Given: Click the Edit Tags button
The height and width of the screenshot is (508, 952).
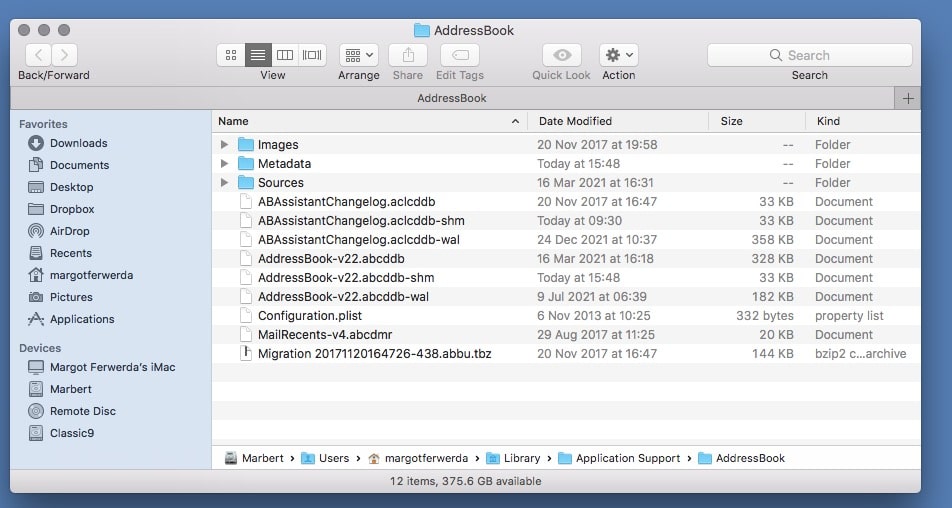Looking at the screenshot, I should click(x=460, y=55).
